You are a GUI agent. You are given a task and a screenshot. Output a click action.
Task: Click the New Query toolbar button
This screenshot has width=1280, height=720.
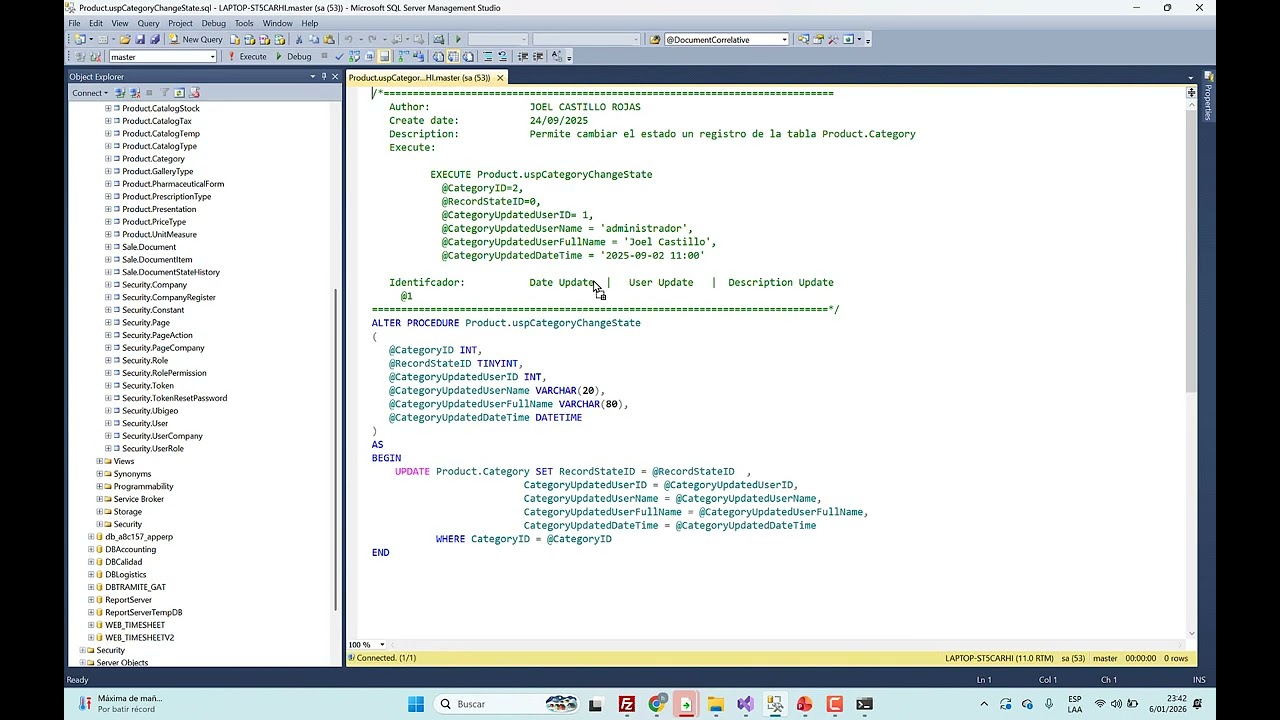[196, 40]
